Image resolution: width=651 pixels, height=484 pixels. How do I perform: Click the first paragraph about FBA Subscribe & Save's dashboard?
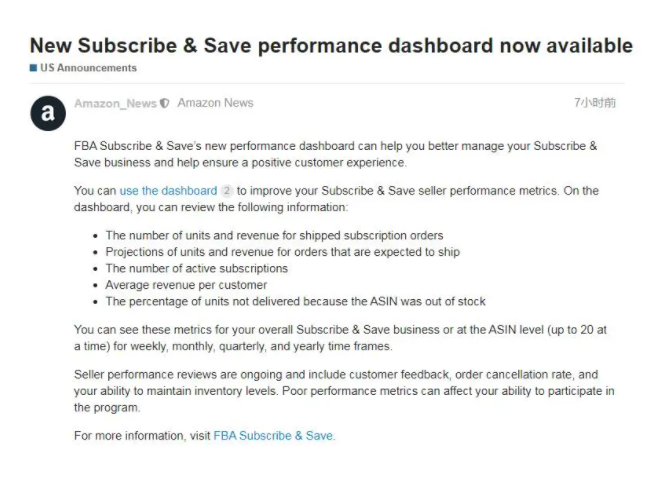tap(335, 154)
